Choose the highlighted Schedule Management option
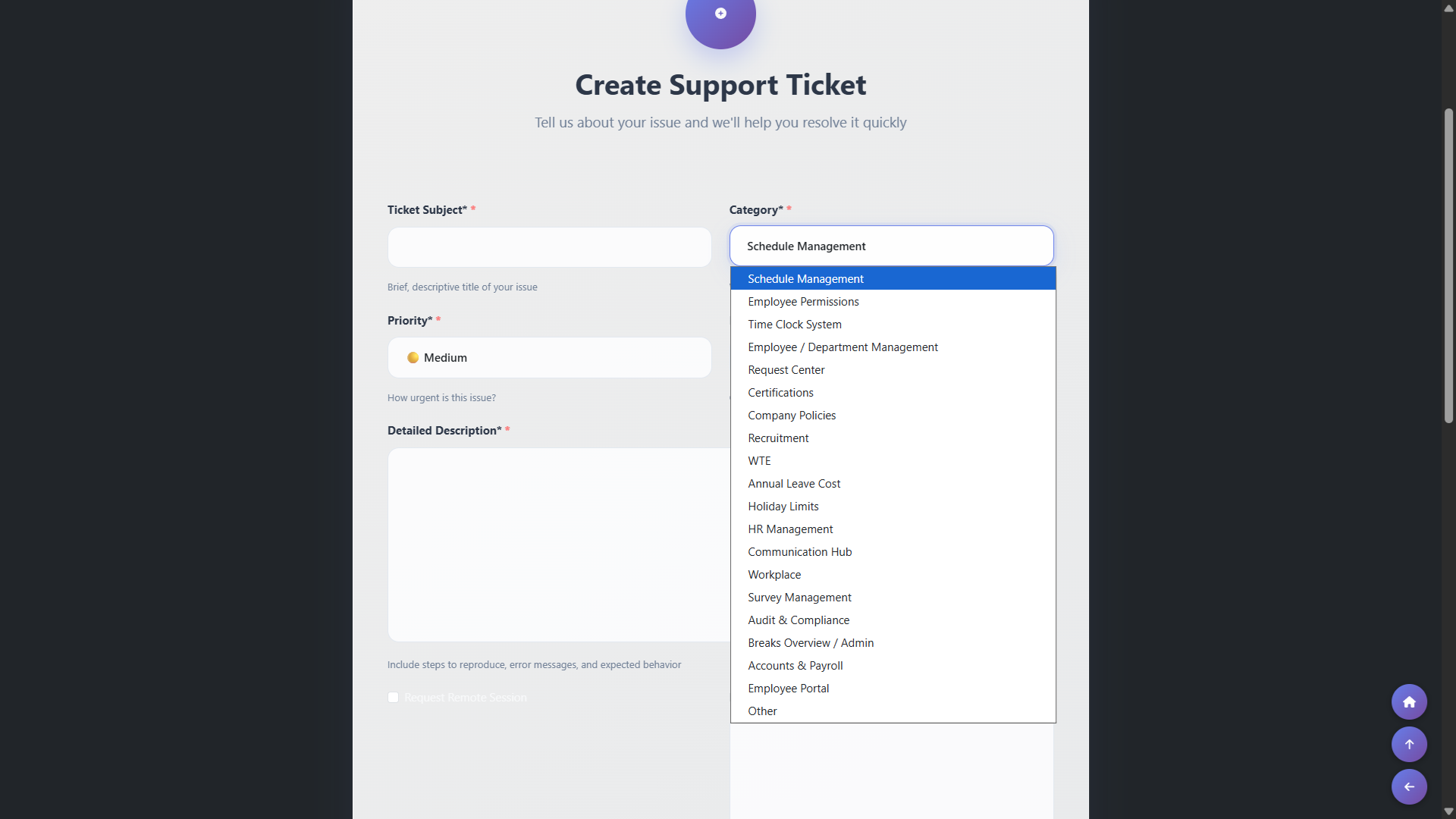Image resolution: width=1456 pixels, height=819 pixels. (805, 278)
